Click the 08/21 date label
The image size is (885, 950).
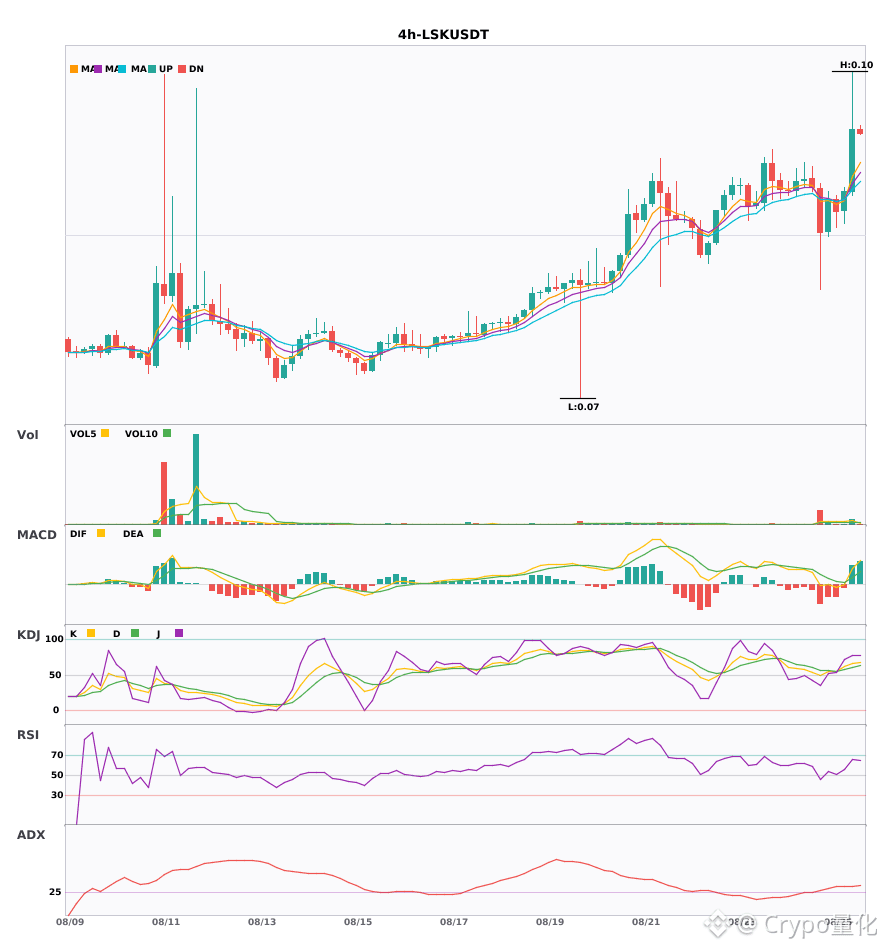click(x=646, y=922)
